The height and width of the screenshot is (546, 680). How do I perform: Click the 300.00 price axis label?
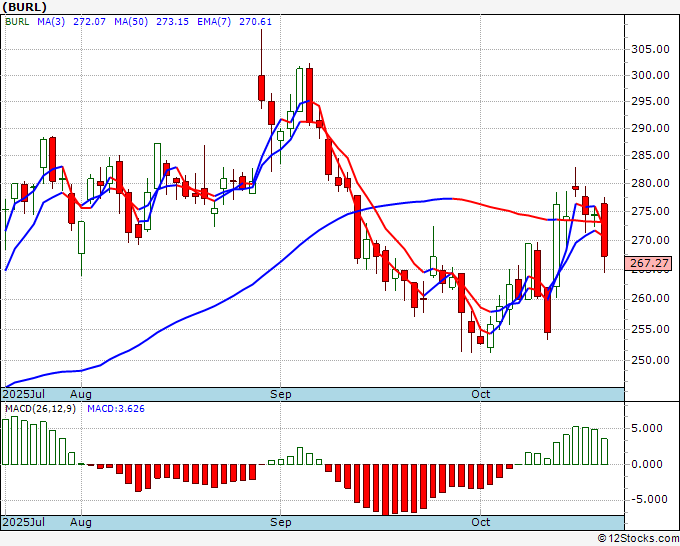coord(650,75)
